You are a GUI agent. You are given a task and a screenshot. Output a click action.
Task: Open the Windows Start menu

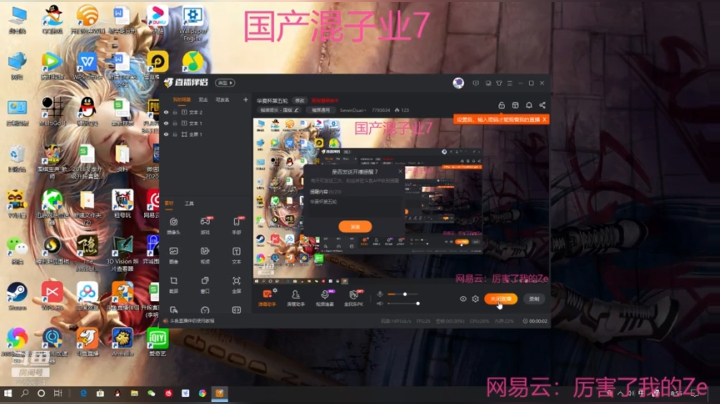(8, 393)
